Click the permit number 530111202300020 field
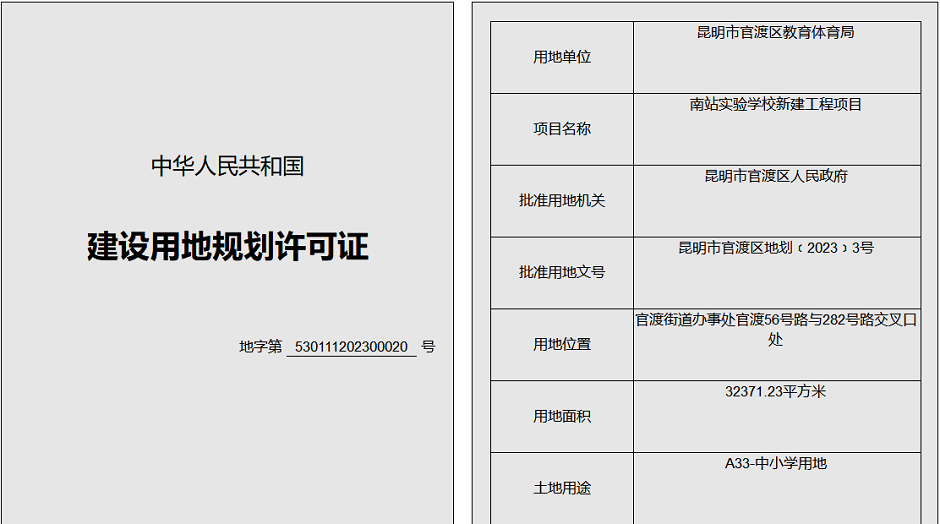The height and width of the screenshot is (524, 940). [351, 347]
